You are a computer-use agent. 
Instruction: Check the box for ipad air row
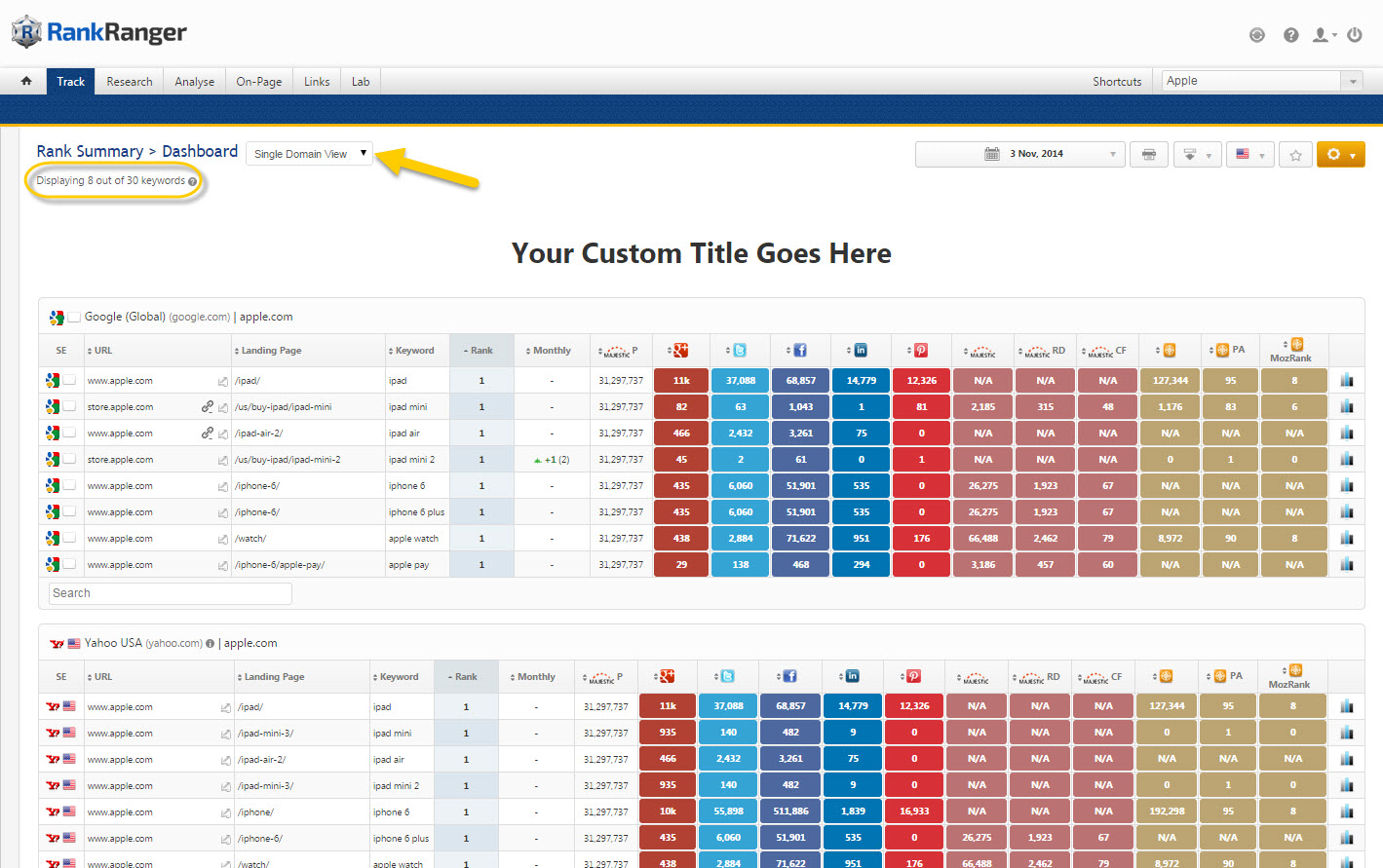pos(69,433)
